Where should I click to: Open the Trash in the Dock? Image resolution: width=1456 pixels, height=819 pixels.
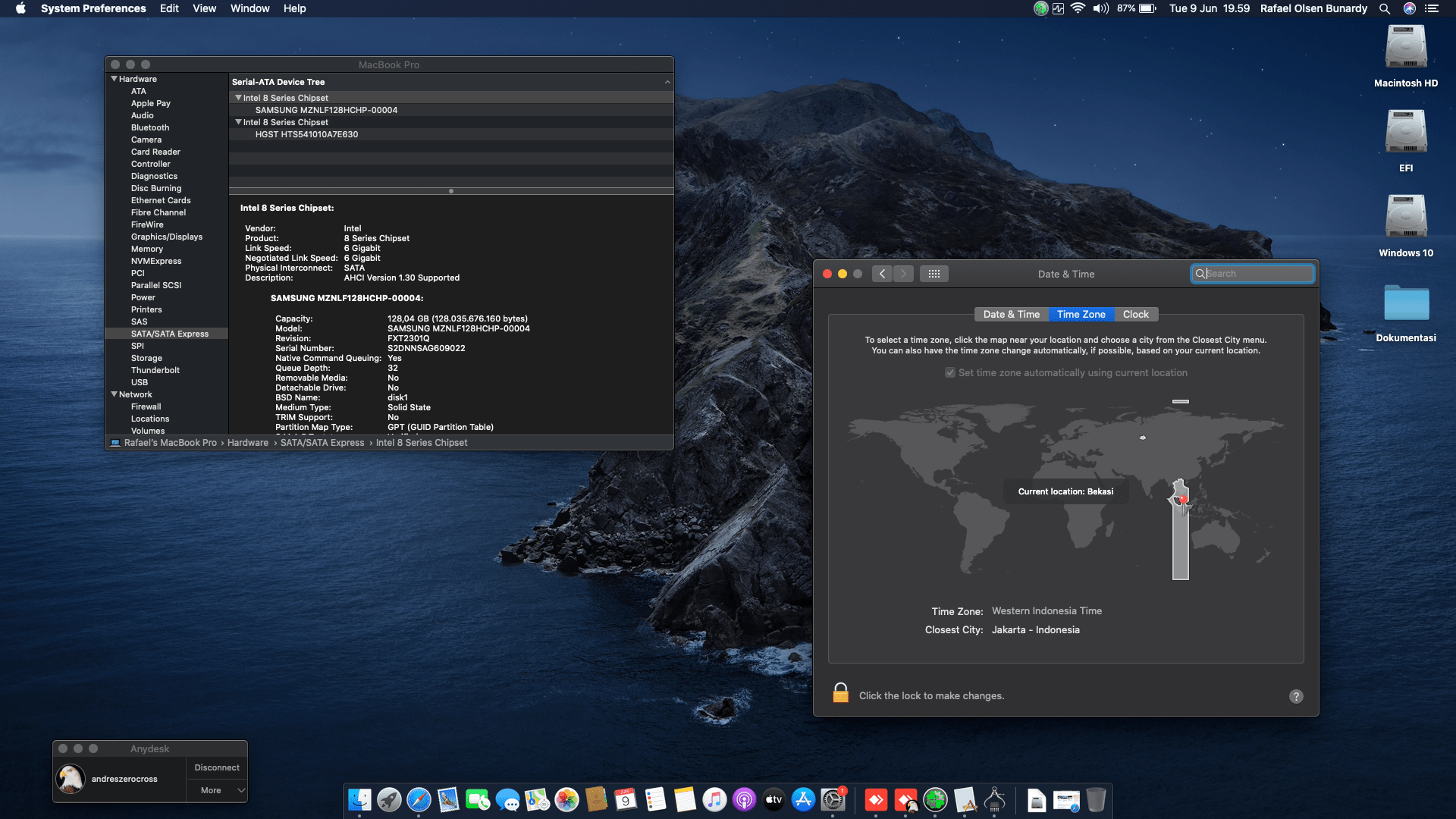click(1096, 799)
